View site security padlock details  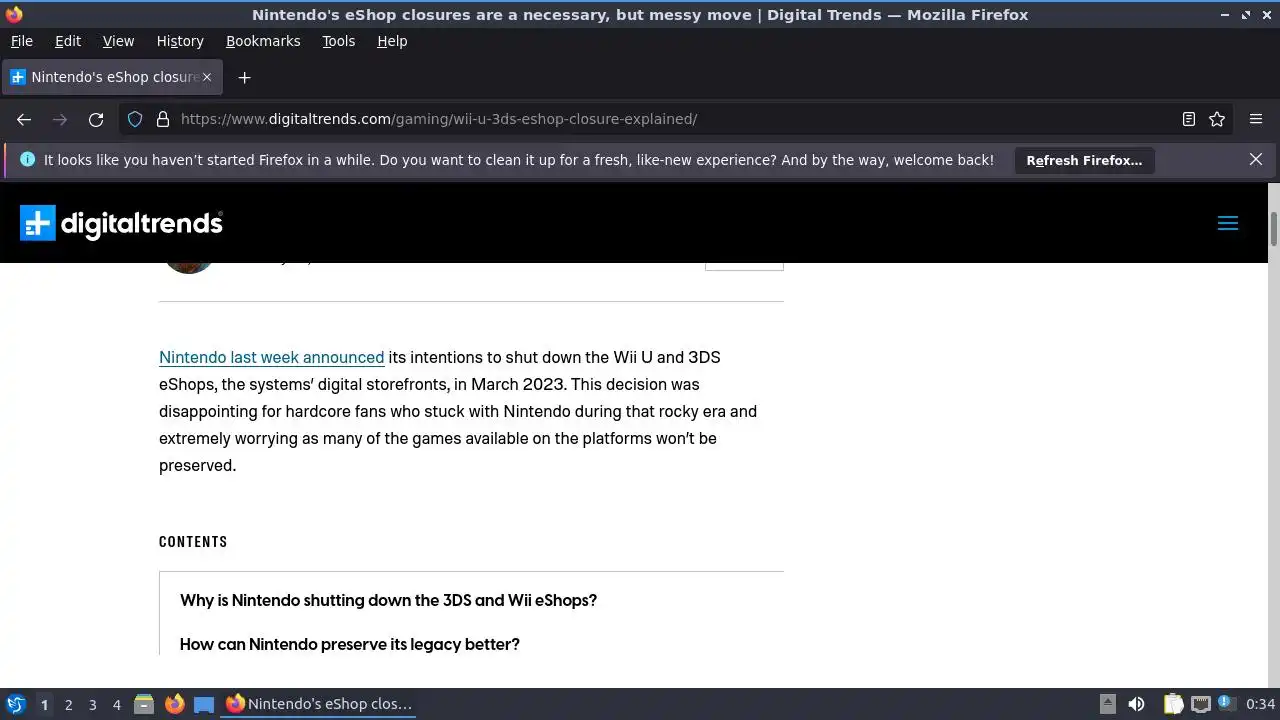(x=163, y=119)
